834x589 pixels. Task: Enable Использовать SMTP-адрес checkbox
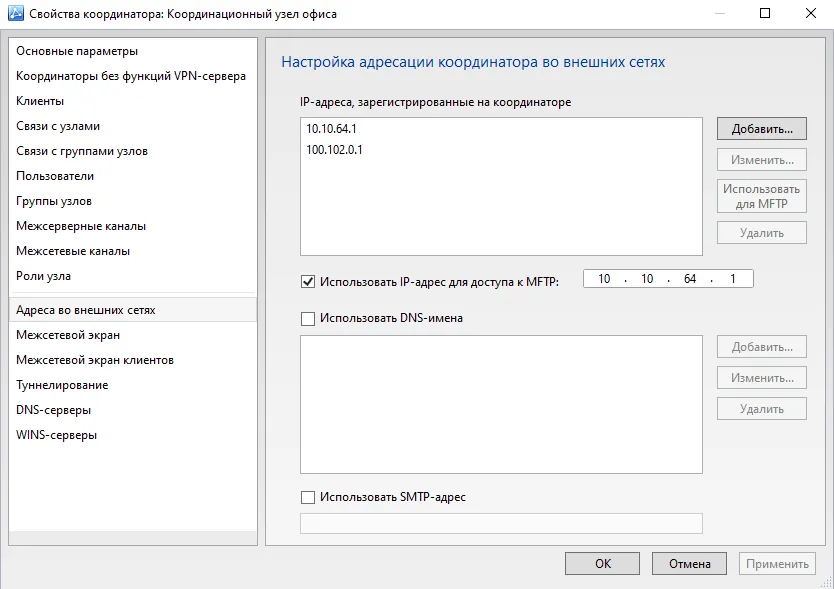click(308, 497)
